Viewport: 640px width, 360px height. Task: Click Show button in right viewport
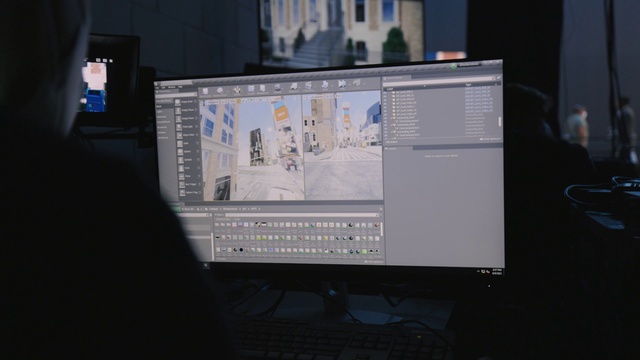(x=338, y=96)
